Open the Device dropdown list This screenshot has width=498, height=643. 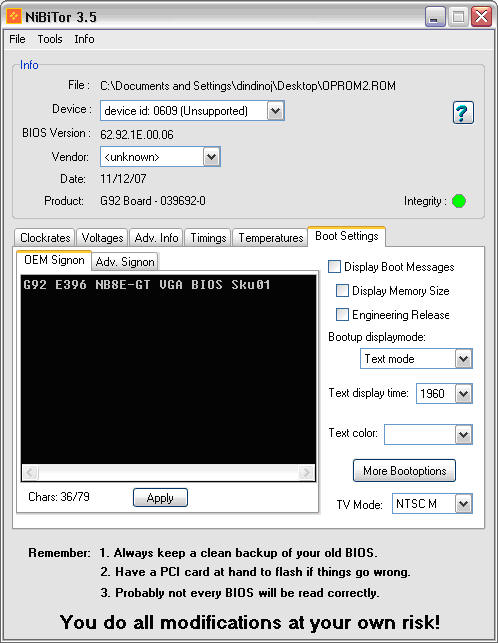click(x=276, y=111)
